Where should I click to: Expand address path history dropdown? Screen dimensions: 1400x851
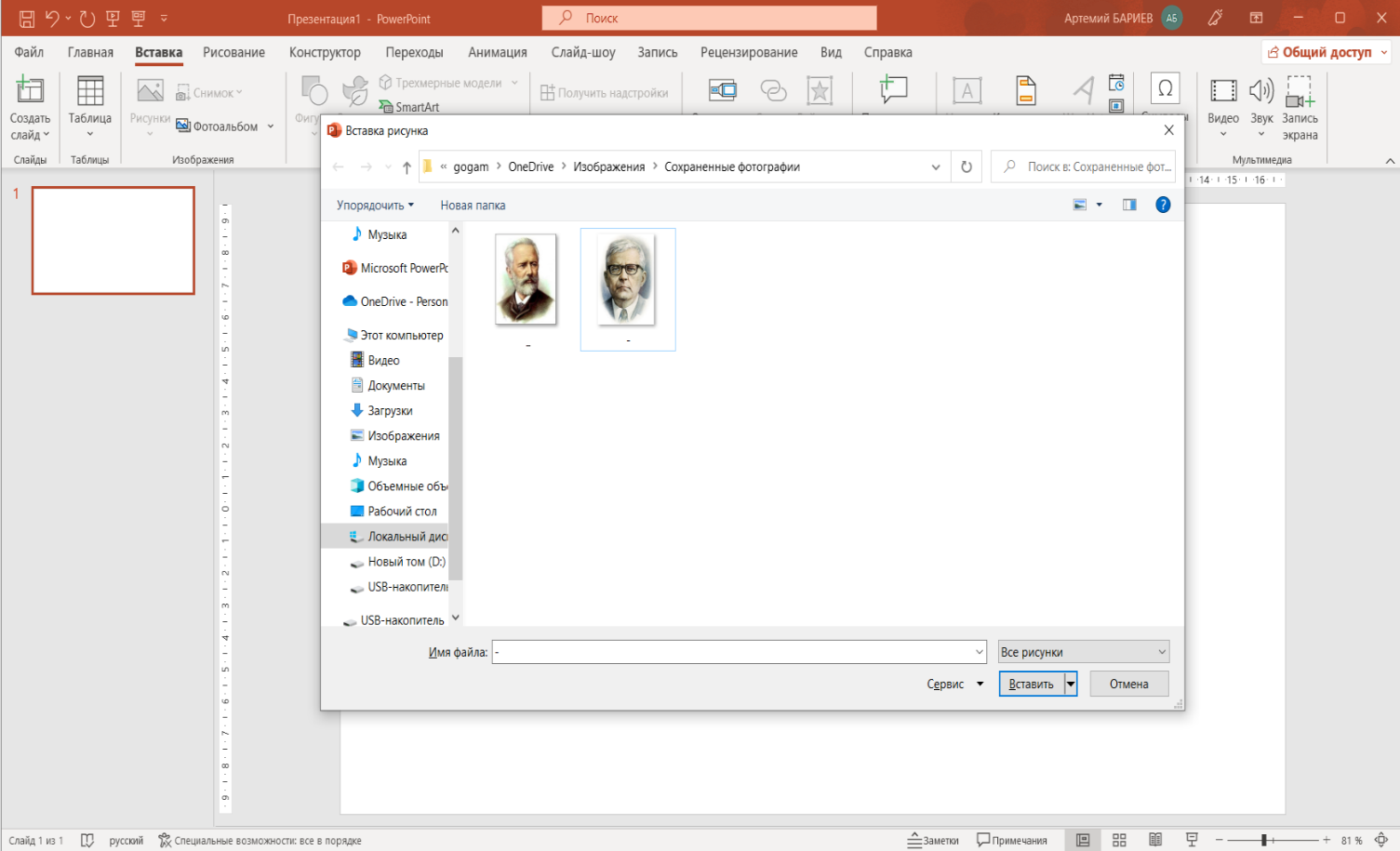click(x=936, y=167)
